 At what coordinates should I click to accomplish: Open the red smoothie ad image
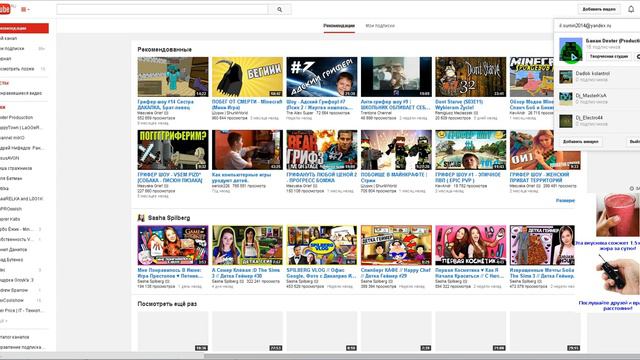pos(618,215)
